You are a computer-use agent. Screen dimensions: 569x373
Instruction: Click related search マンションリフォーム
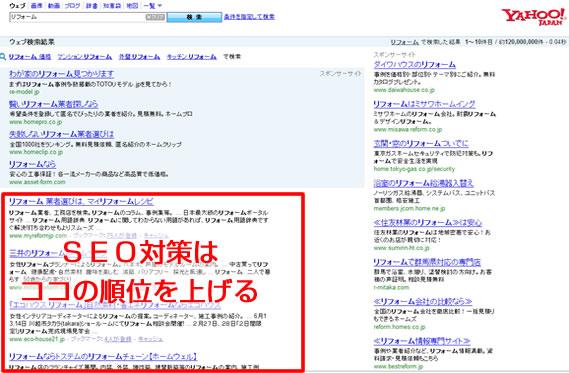85,57
